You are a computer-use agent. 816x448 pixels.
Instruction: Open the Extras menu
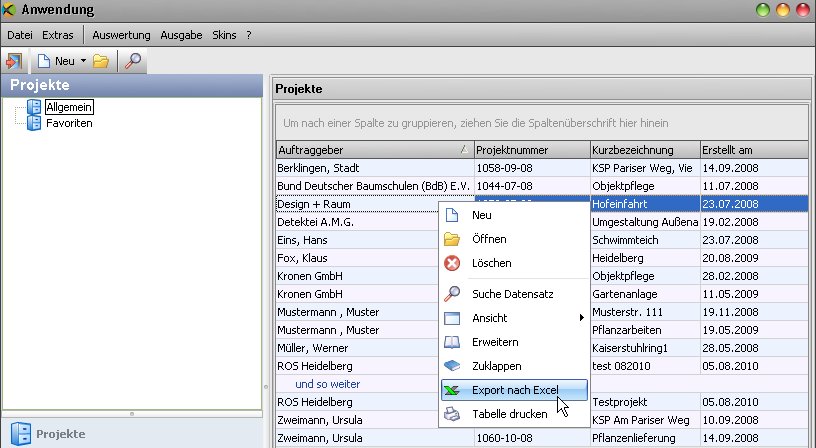click(58, 35)
